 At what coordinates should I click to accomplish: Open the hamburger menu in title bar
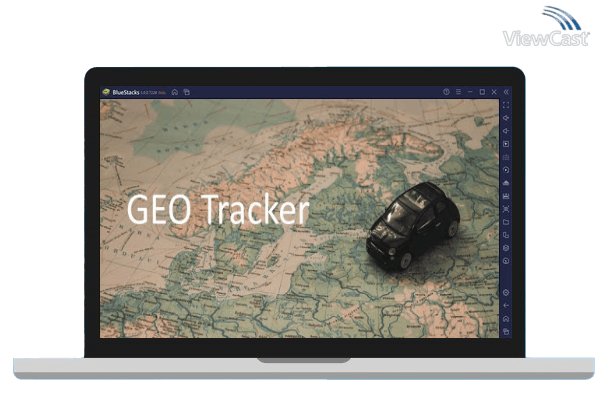(458, 92)
